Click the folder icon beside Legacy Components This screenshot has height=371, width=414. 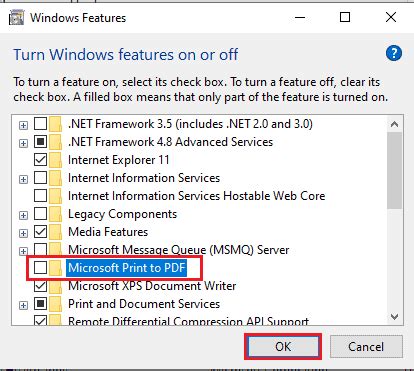56,214
